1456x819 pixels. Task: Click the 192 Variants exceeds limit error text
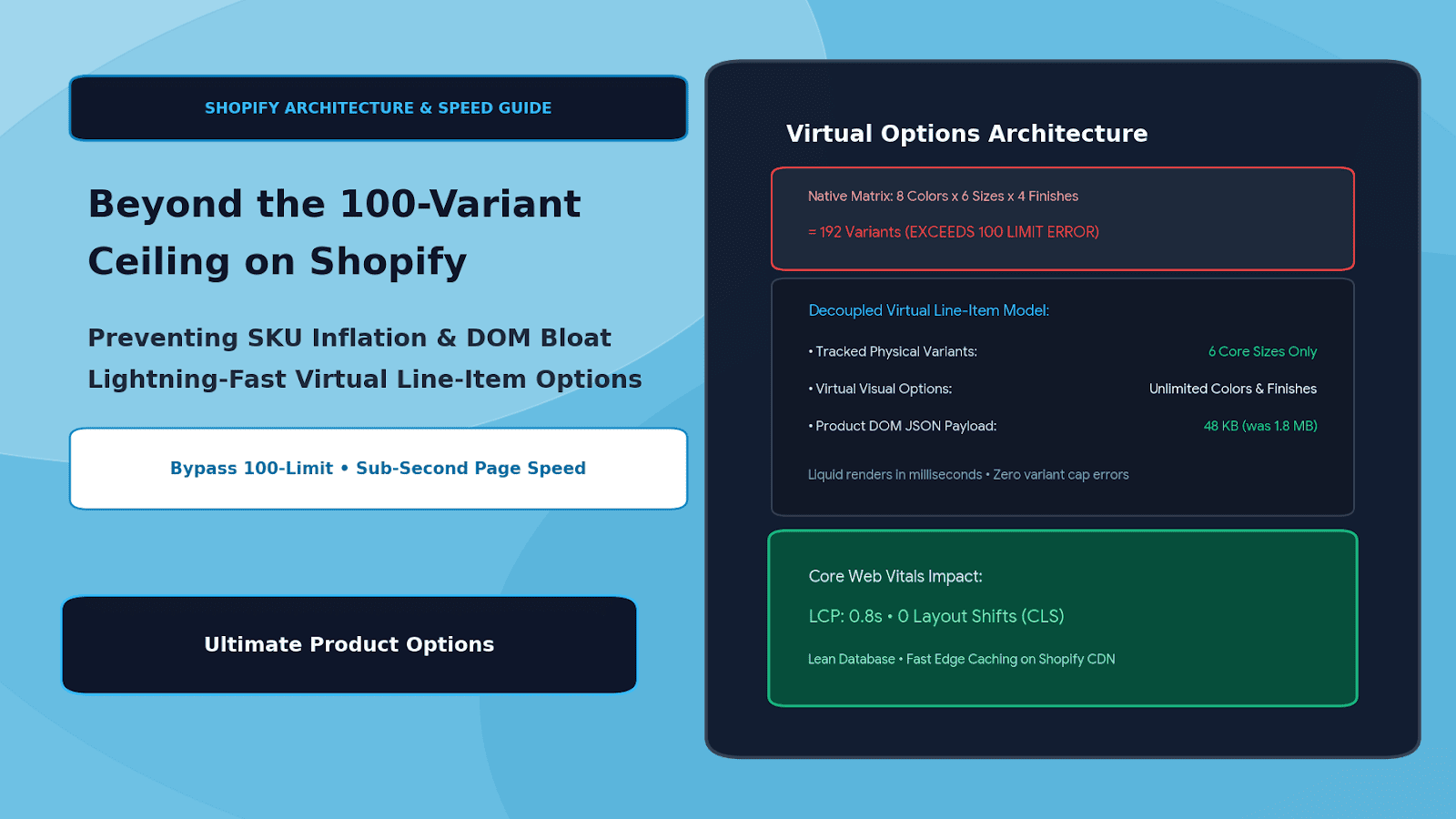tap(954, 232)
